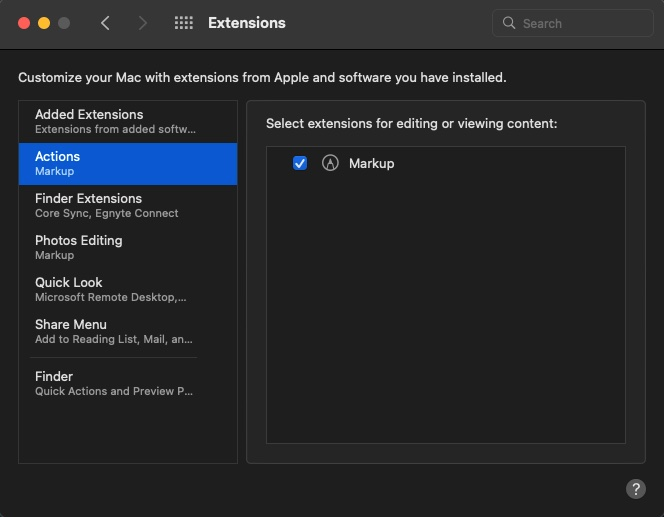Switch to Photos Editing category
This screenshot has height=517, width=664.
(x=128, y=247)
